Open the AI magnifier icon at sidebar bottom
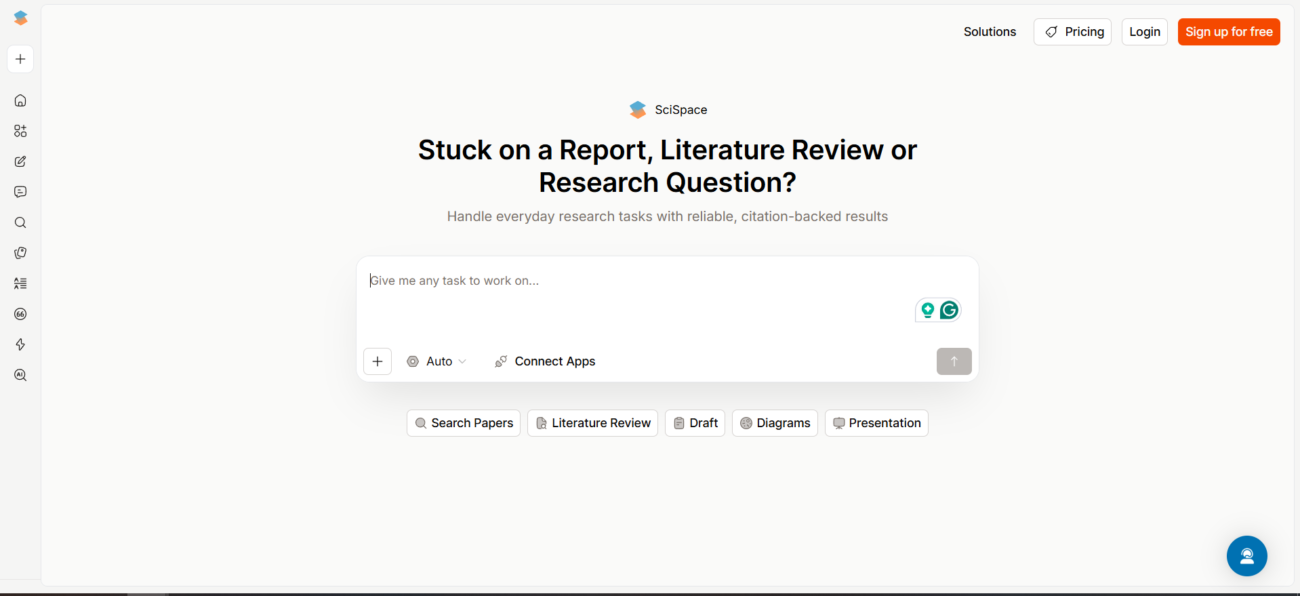The width and height of the screenshot is (1300, 596). pyautogui.click(x=20, y=375)
